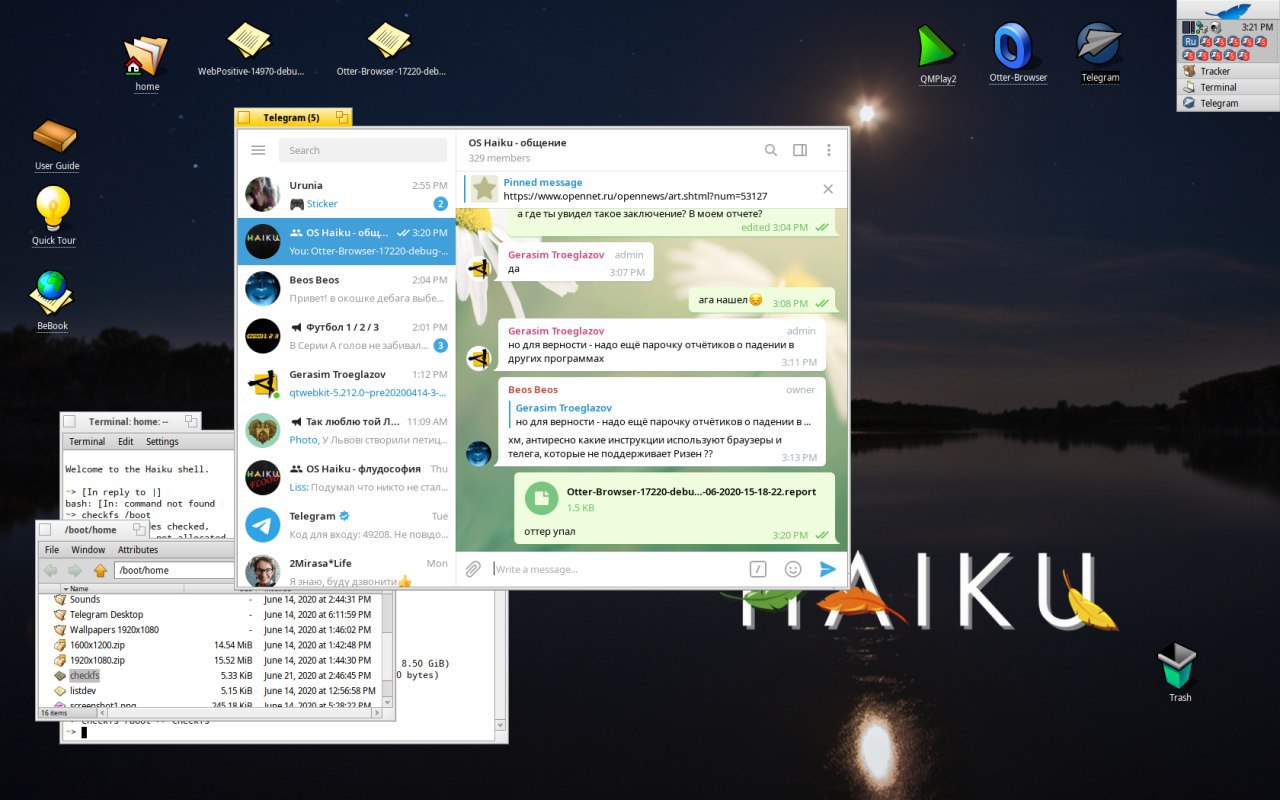Click the paperclip attach file icon
Screen dimensions: 1280x800
473,569
